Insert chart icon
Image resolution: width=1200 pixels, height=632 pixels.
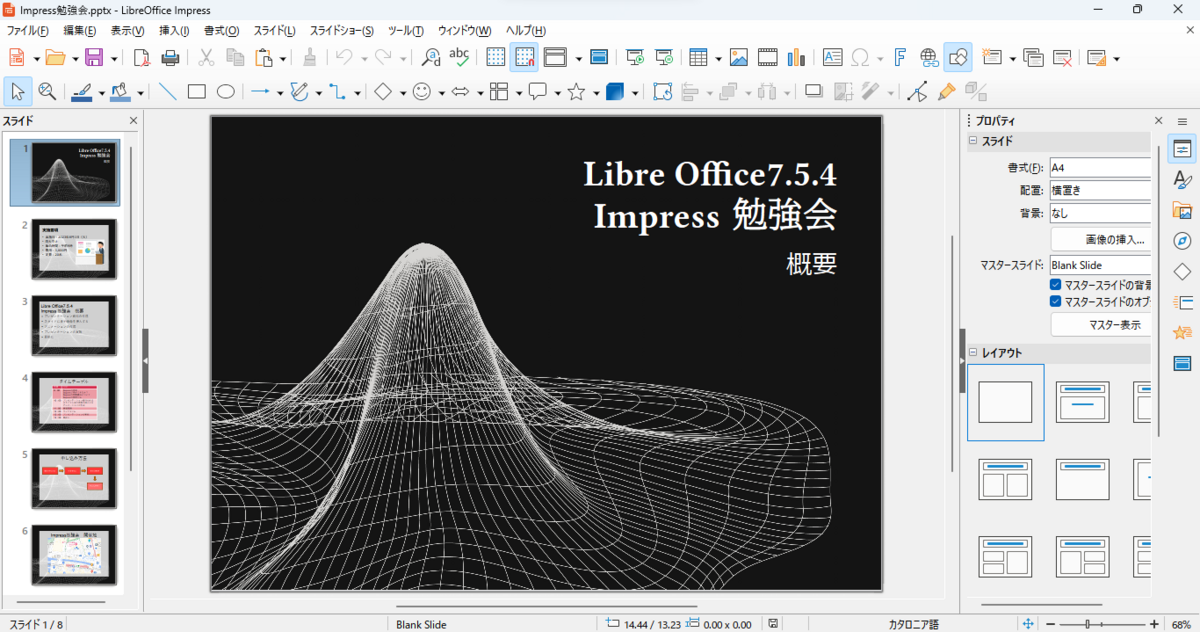[797, 57]
